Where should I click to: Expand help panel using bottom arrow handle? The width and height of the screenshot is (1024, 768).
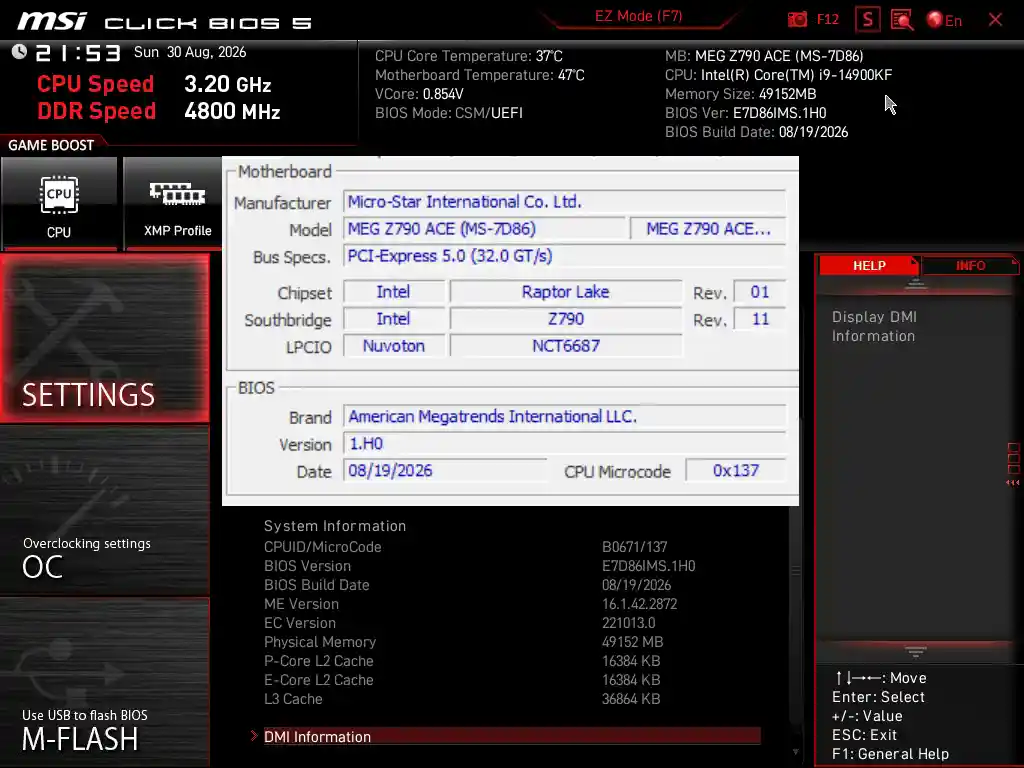coord(916,651)
